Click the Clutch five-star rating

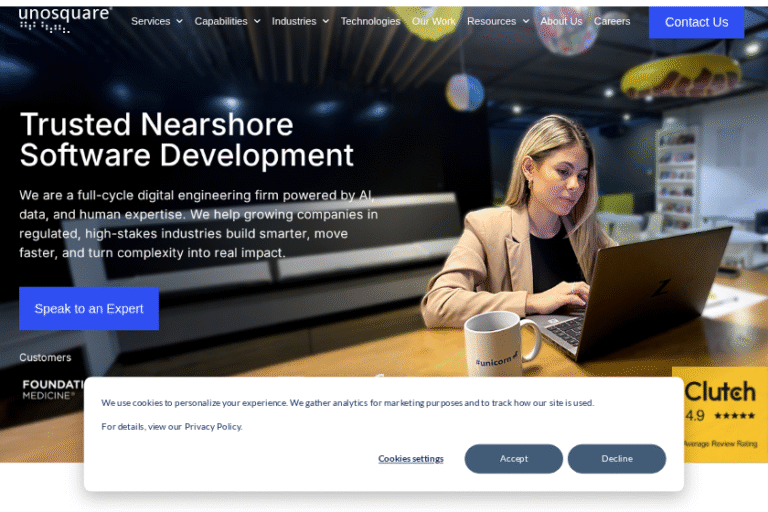tap(735, 416)
